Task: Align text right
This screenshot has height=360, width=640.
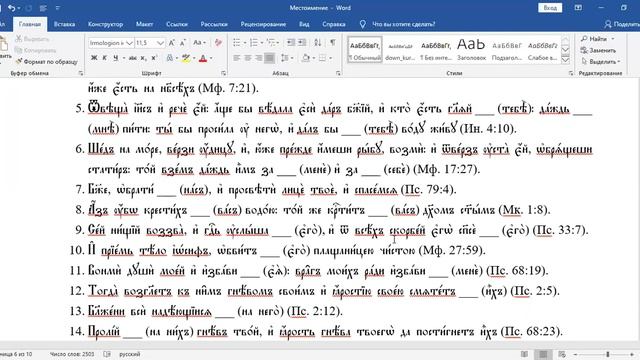Action: tap(259, 58)
